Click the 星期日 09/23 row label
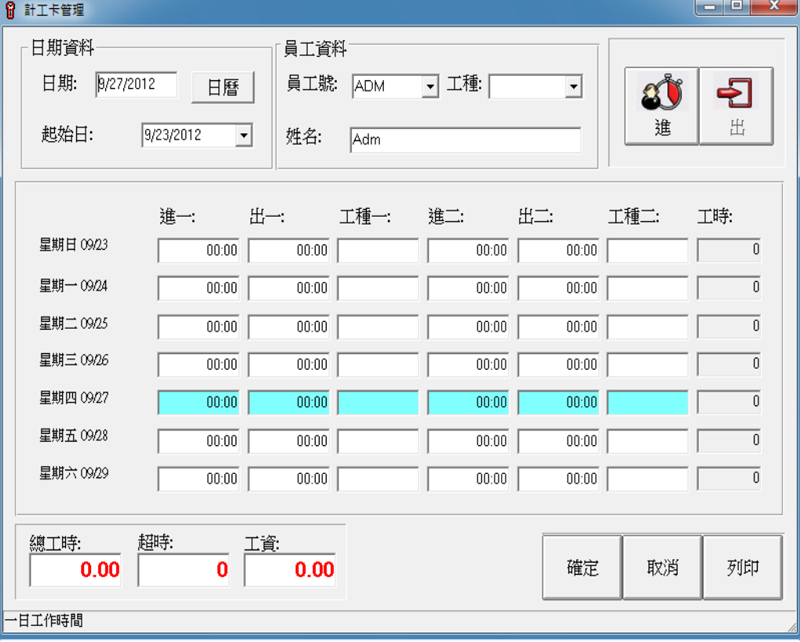The height and width of the screenshot is (642, 800). tap(74, 245)
